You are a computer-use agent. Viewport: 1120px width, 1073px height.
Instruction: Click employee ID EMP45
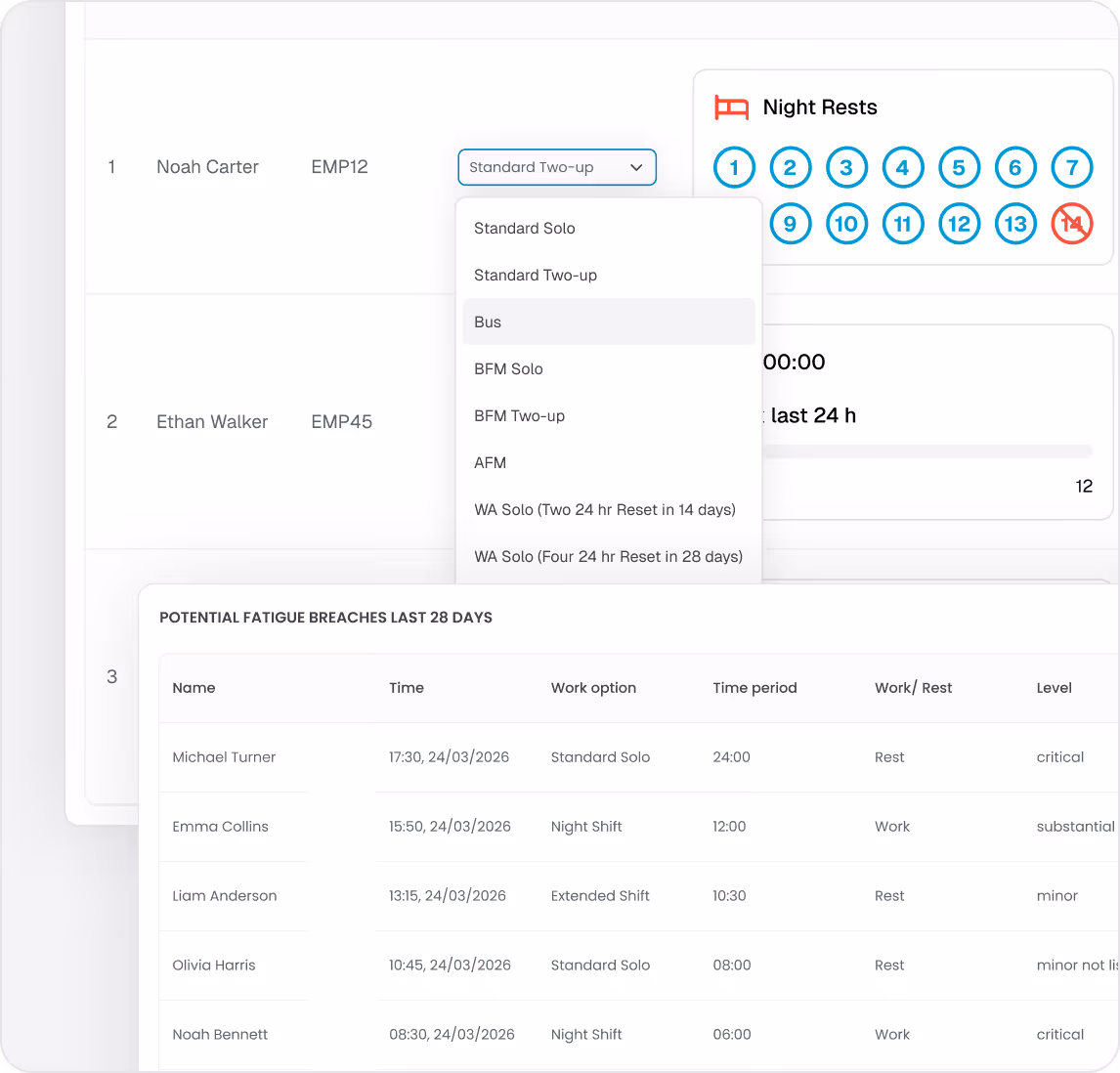[x=341, y=422]
